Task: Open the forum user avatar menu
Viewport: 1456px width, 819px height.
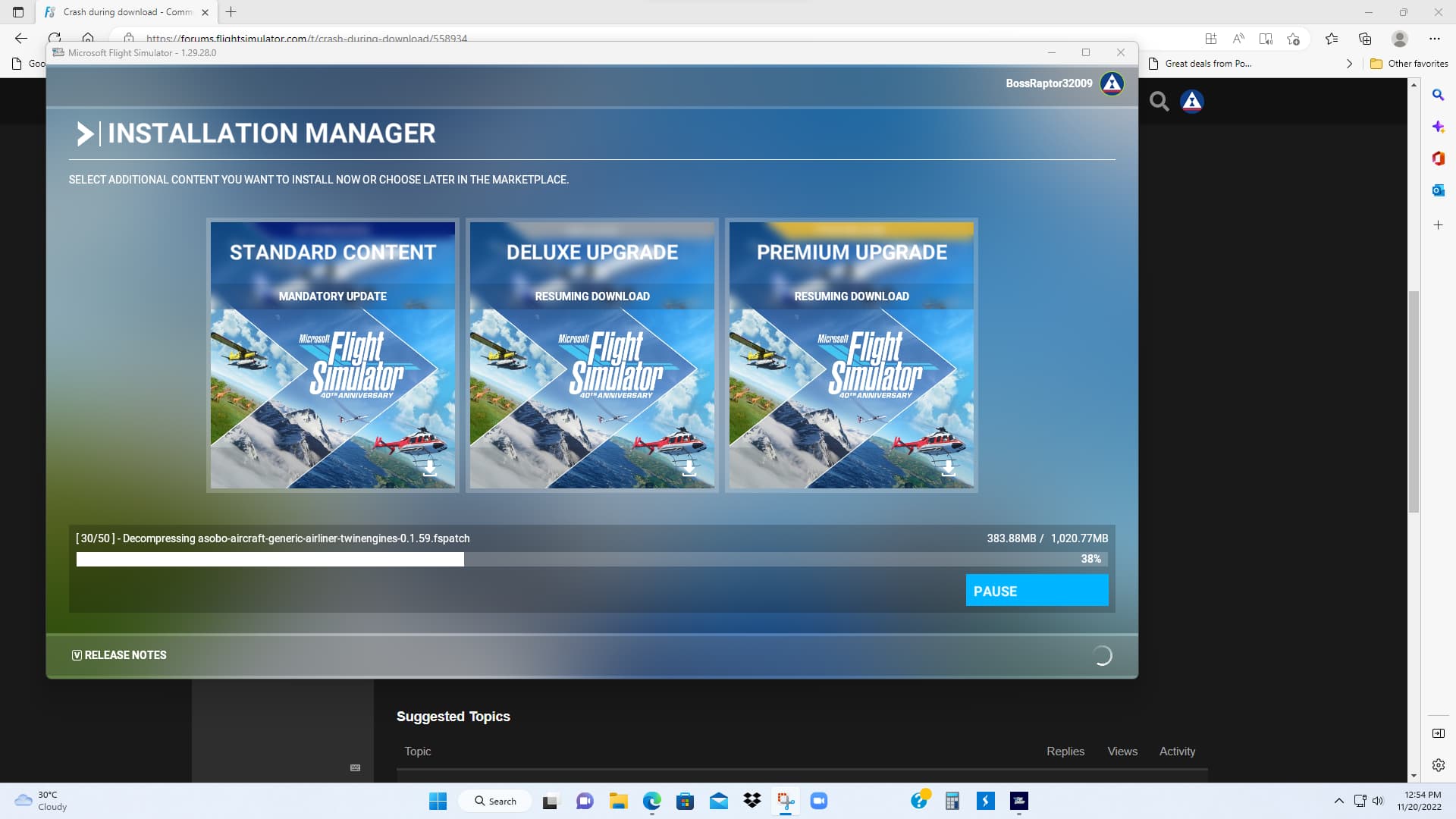Action: point(1192,101)
